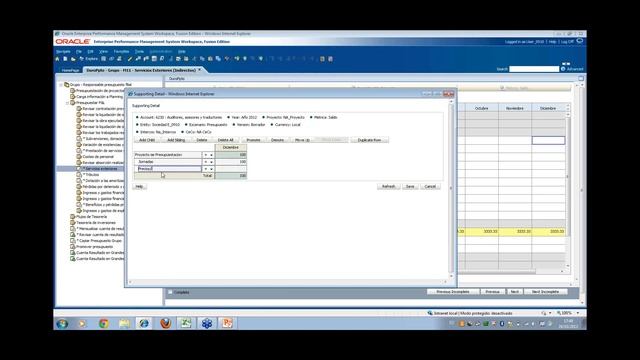Click the Home icon in the Workspace toolbar

tap(58, 59)
